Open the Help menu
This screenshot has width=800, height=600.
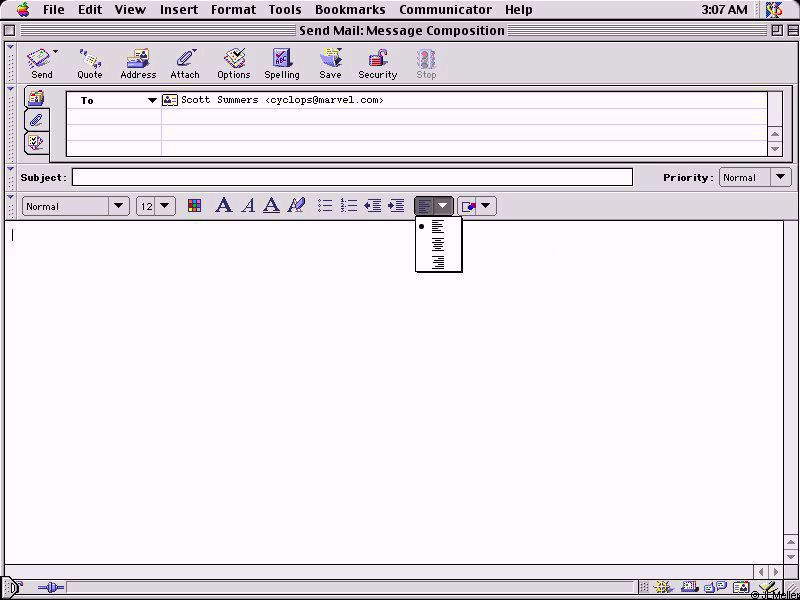[x=519, y=10]
